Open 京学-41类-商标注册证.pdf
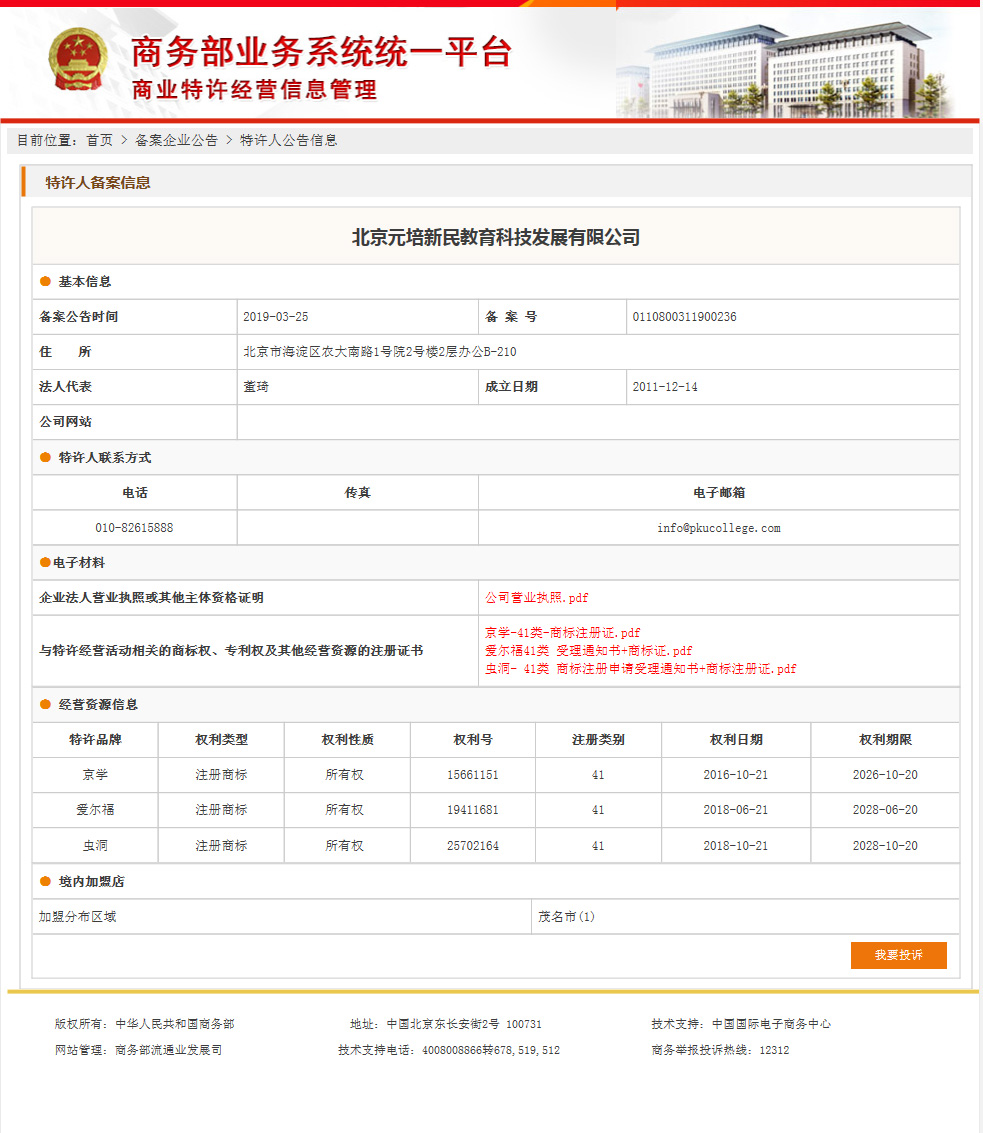The height and width of the screenshot is (1133, 983). click(562, 633)
